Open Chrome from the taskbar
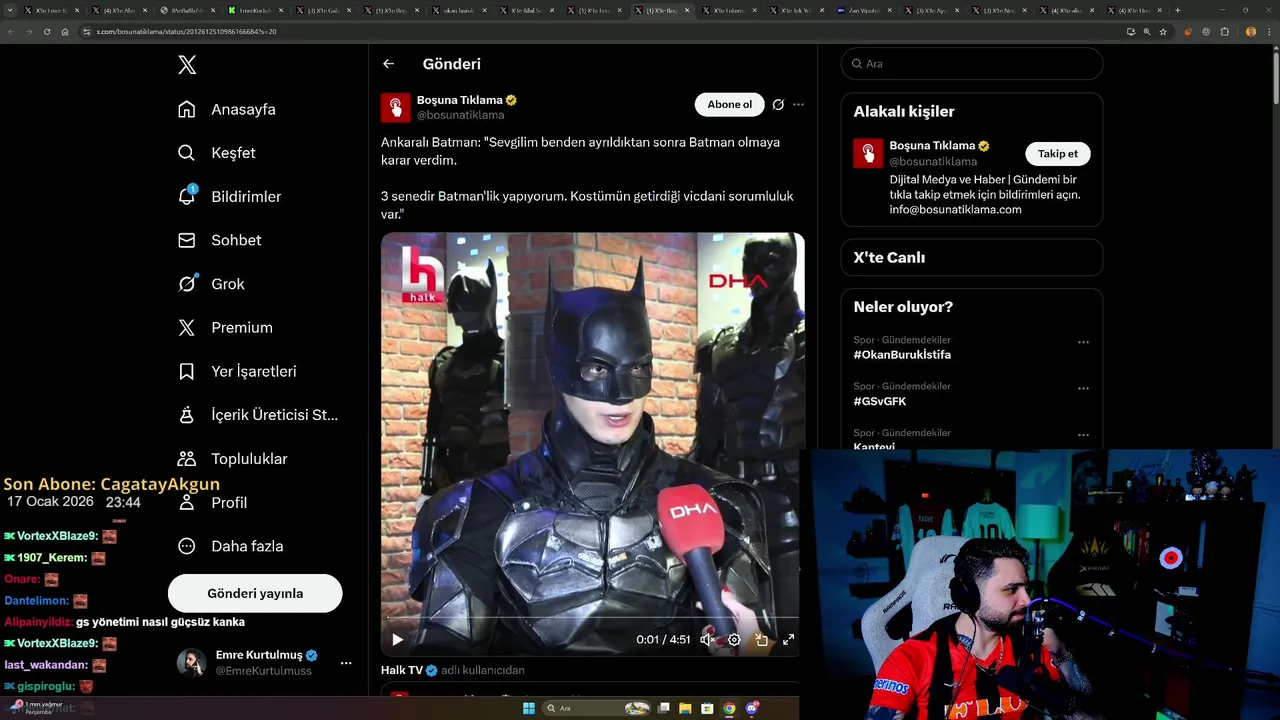The image size is (1280, 720). [x=729, y=708]
